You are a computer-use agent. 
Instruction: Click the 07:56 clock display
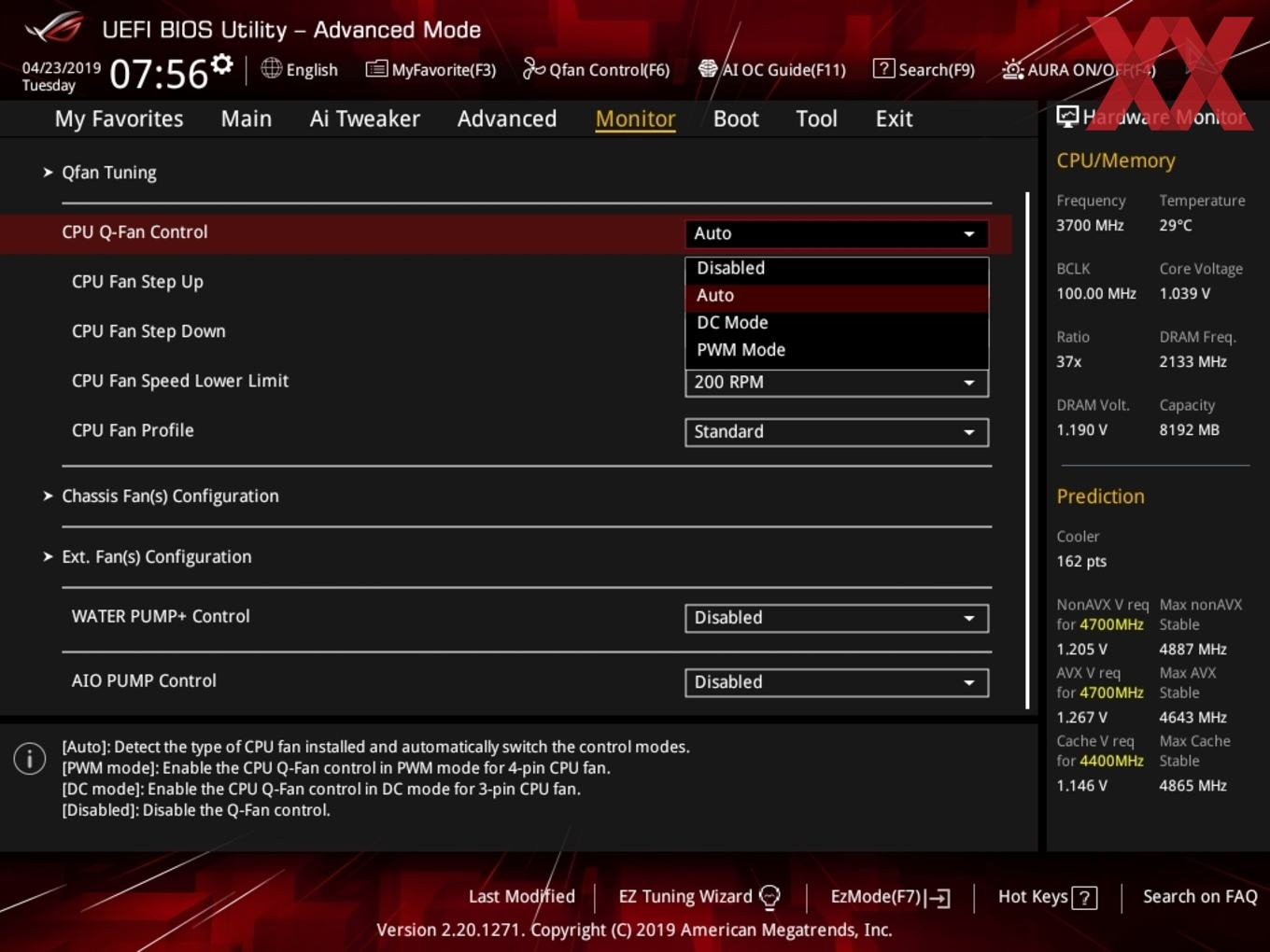[159, 74]
